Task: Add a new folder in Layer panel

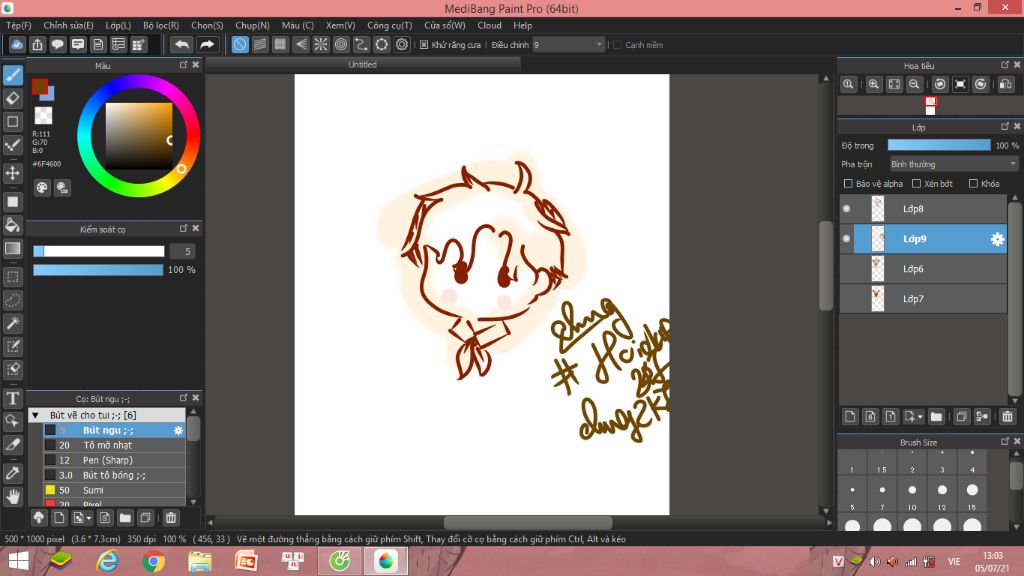Action: pyautogui.click(x=936, y=417)
